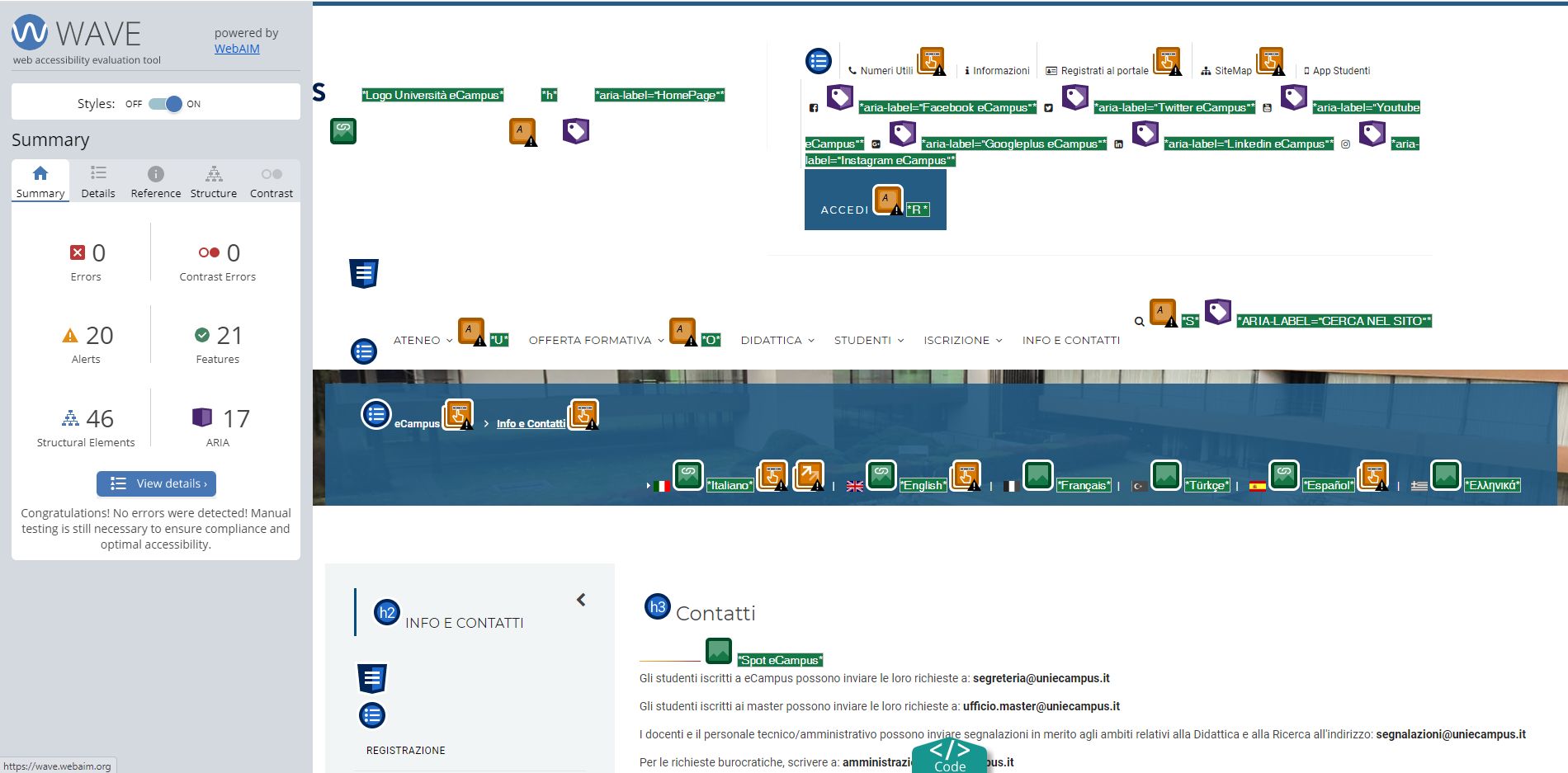Click the UK flag for English
Image resolution: width=1568 pixels, height=773 pixels.
click(x=855, y=486)
